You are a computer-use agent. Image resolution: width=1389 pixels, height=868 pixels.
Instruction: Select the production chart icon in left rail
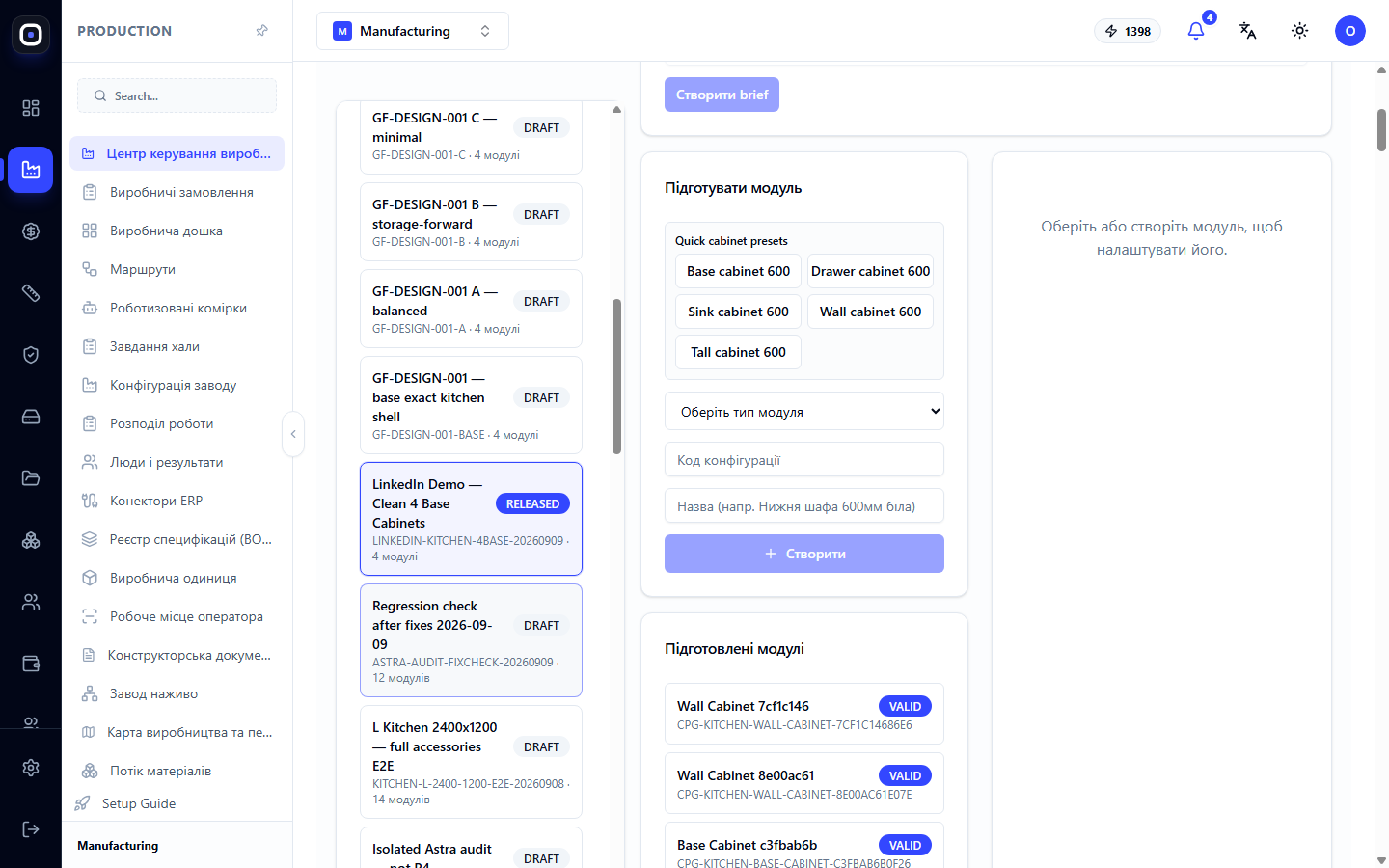[x=31, y=170]
